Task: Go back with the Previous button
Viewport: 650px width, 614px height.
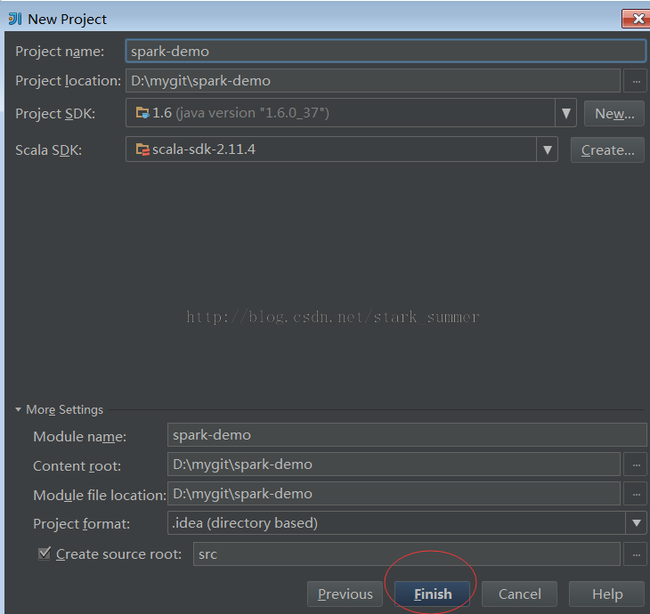Action: coord(345,594)
